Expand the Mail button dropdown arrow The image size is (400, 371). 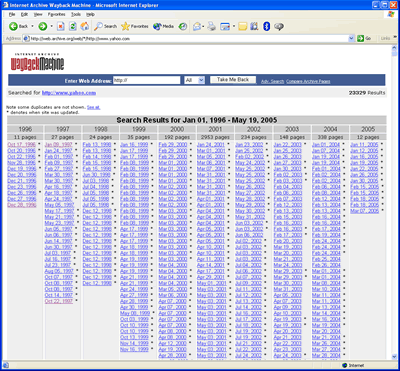[x=203, y=26]
